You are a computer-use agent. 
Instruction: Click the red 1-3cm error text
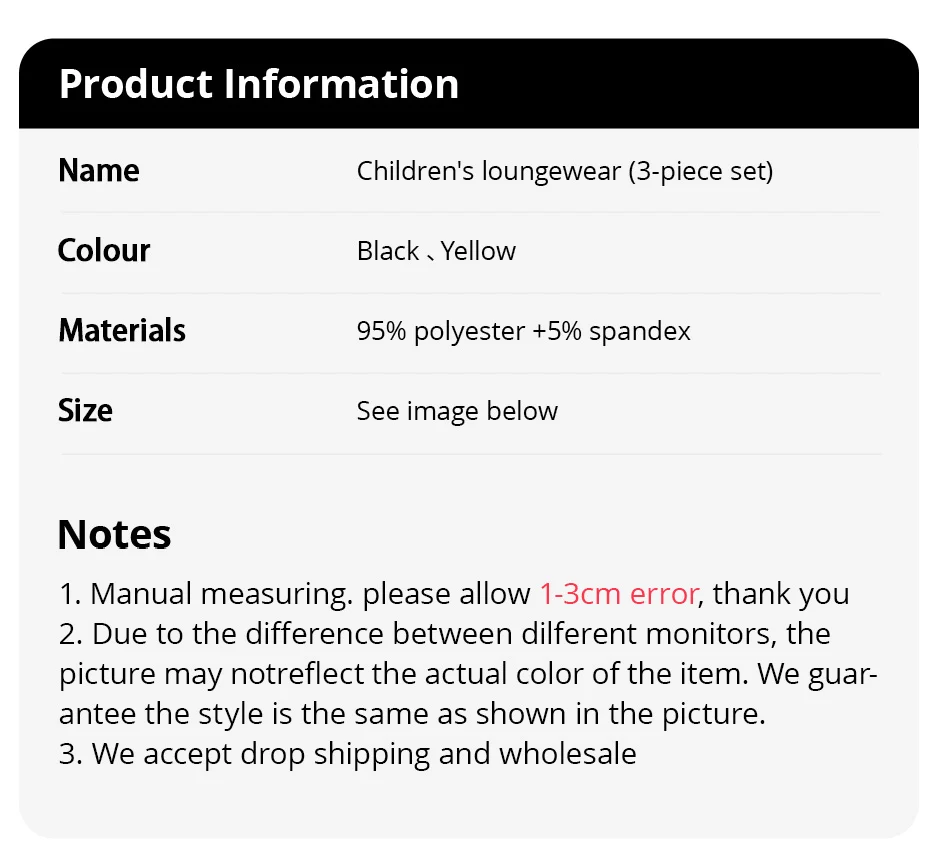[618, 594]
